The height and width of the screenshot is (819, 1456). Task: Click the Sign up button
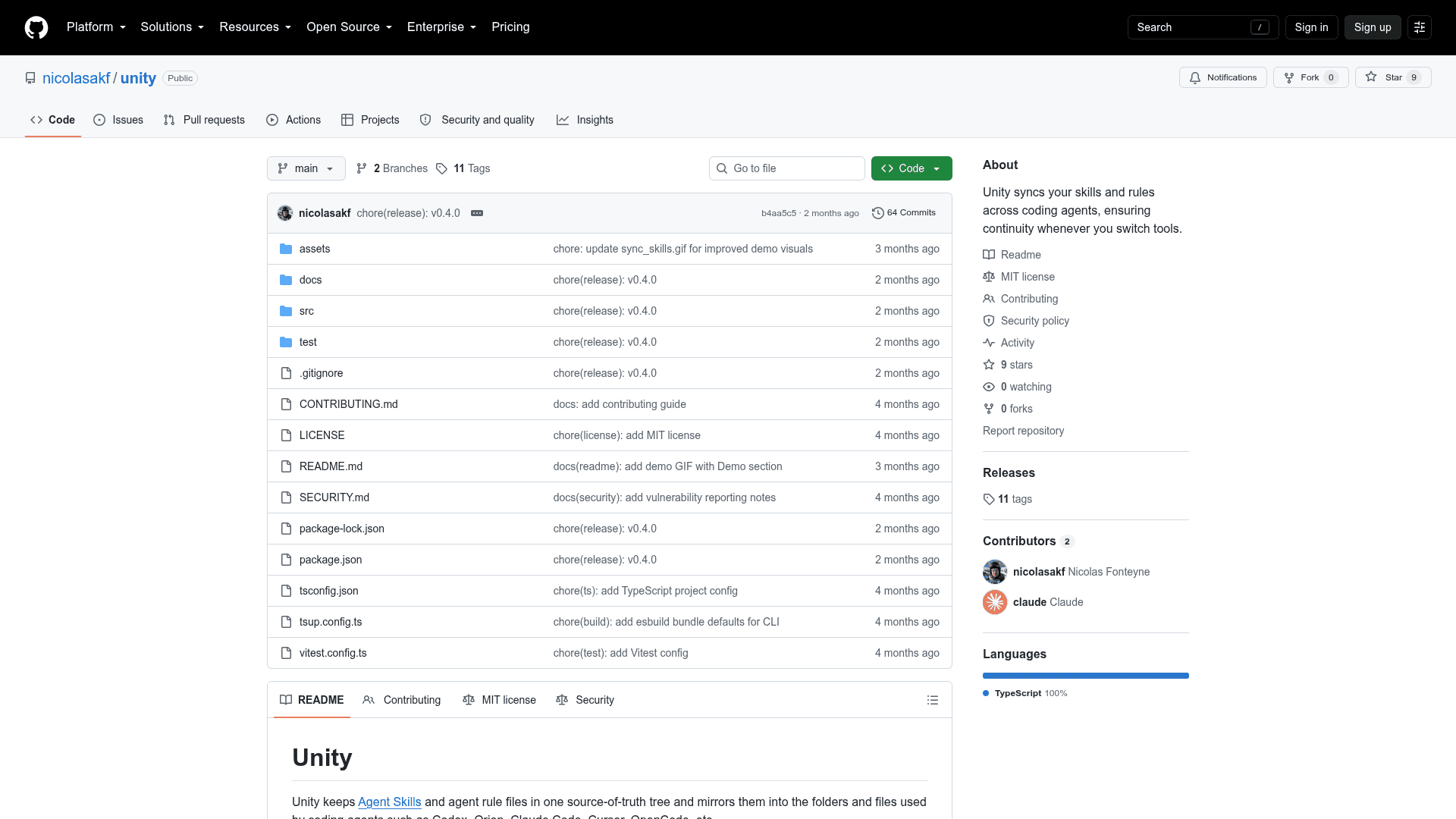1373,27
